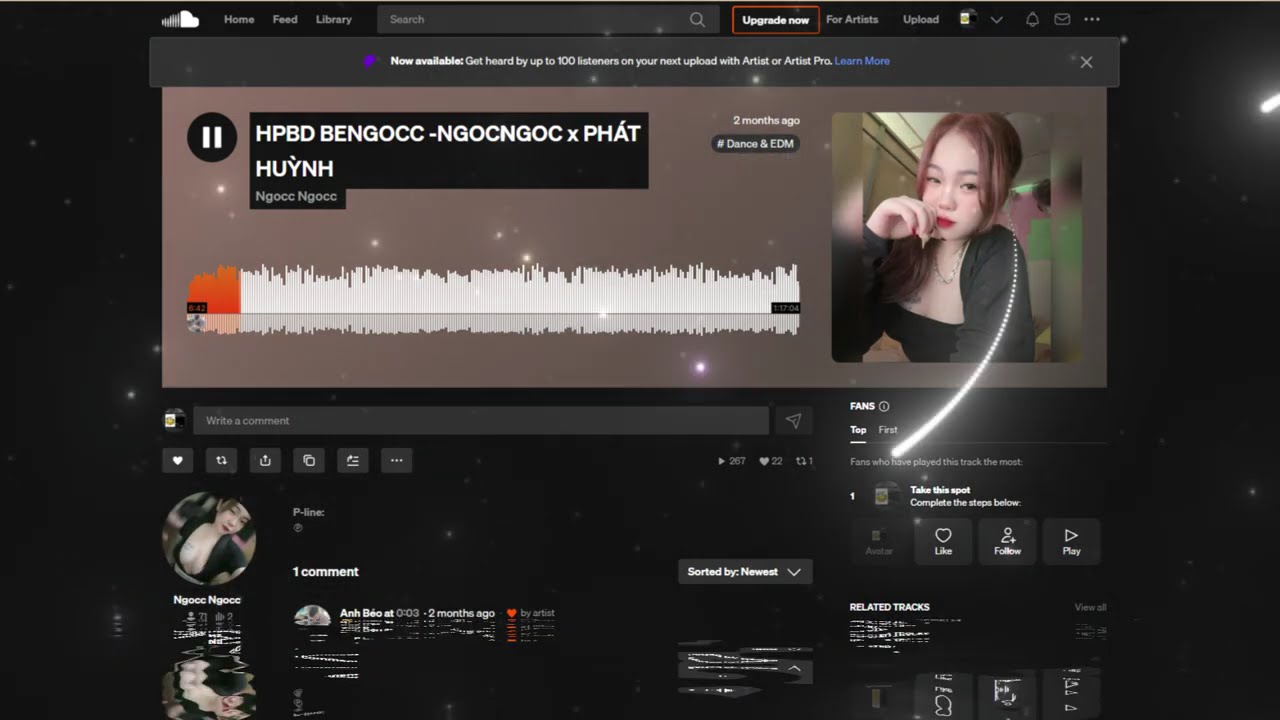Image resolution: width=1280 pixels, height=720 pixels.
Task: Switch to First fans tab
Action: [x=888, y=430]
